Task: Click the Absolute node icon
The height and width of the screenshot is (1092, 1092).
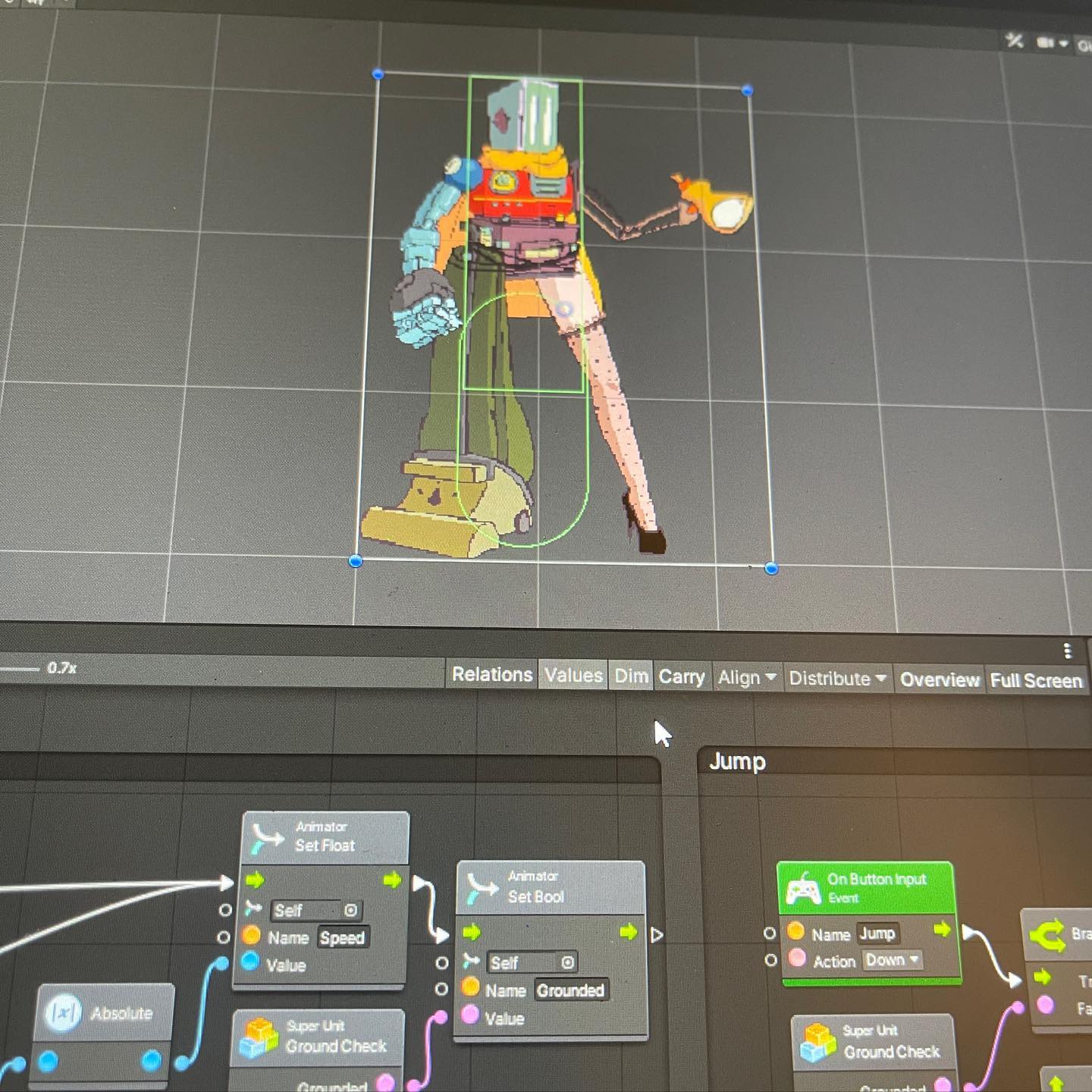Action: click(x=63, y=1014)
